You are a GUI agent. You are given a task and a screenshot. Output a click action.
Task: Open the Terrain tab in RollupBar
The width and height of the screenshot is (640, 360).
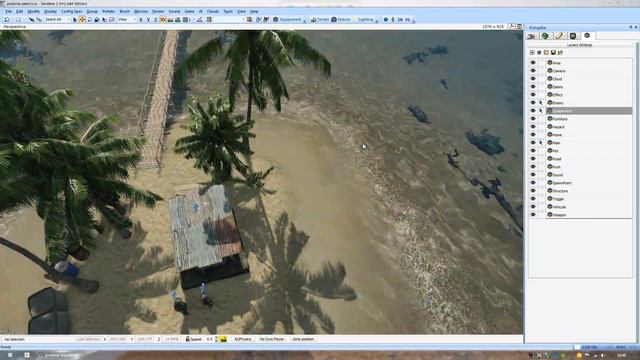[x=545, y=36]
